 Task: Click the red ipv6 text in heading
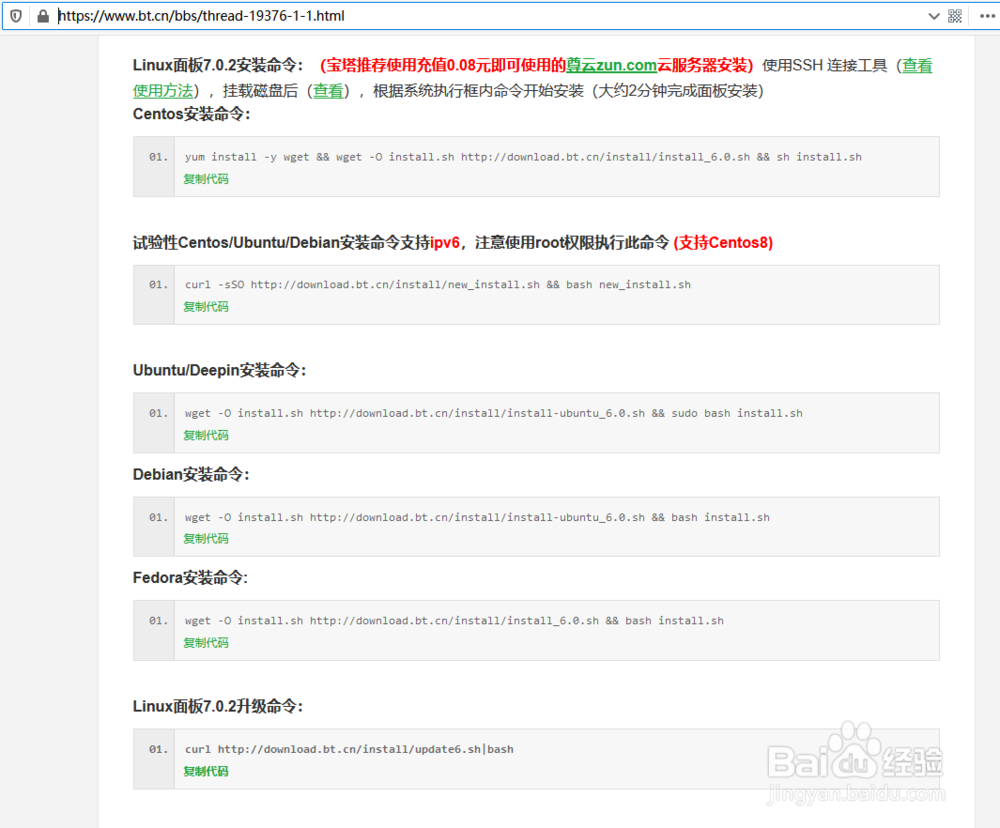[x=445, y=243]
